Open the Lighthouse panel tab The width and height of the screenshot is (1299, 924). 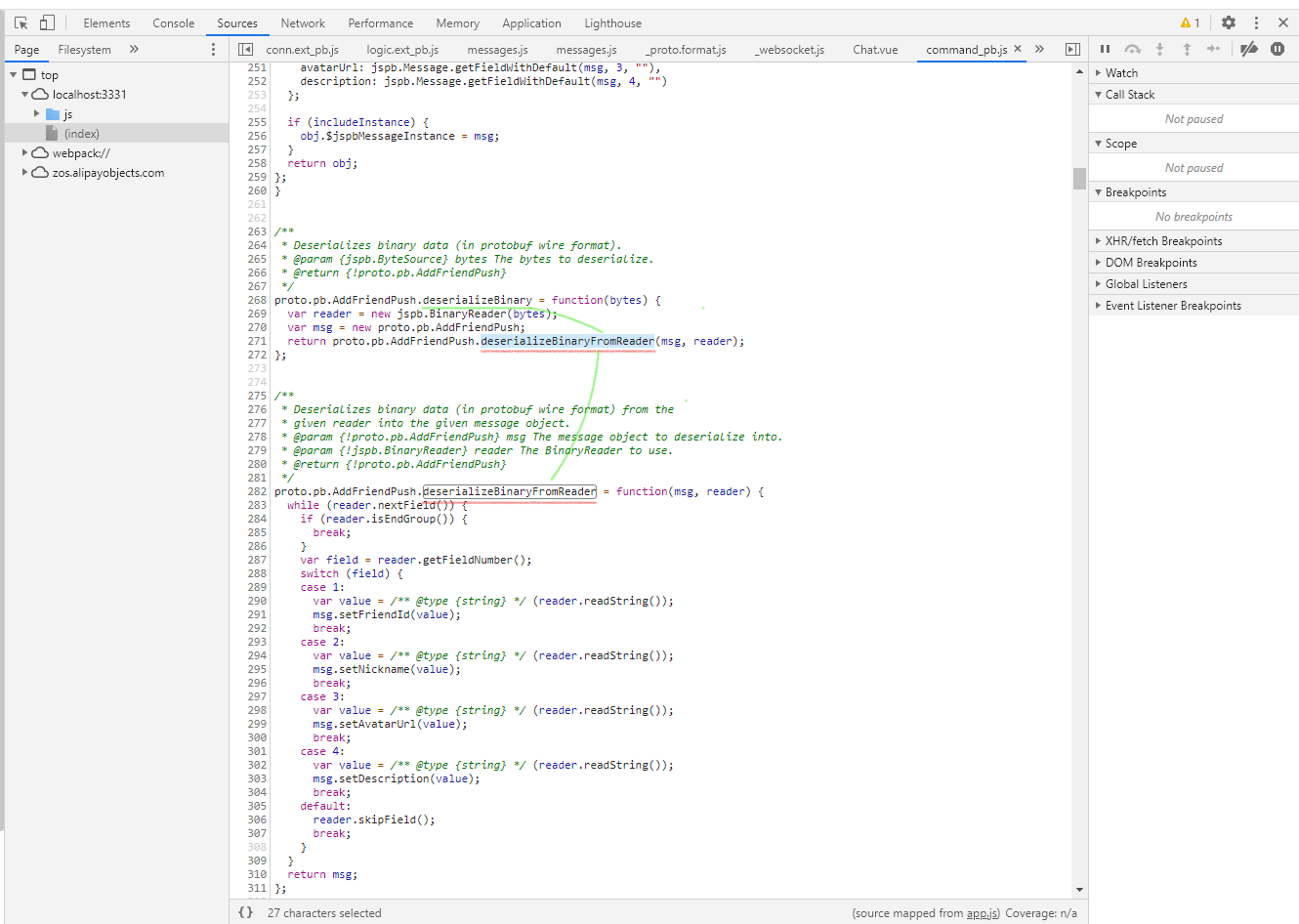point(613,22)
